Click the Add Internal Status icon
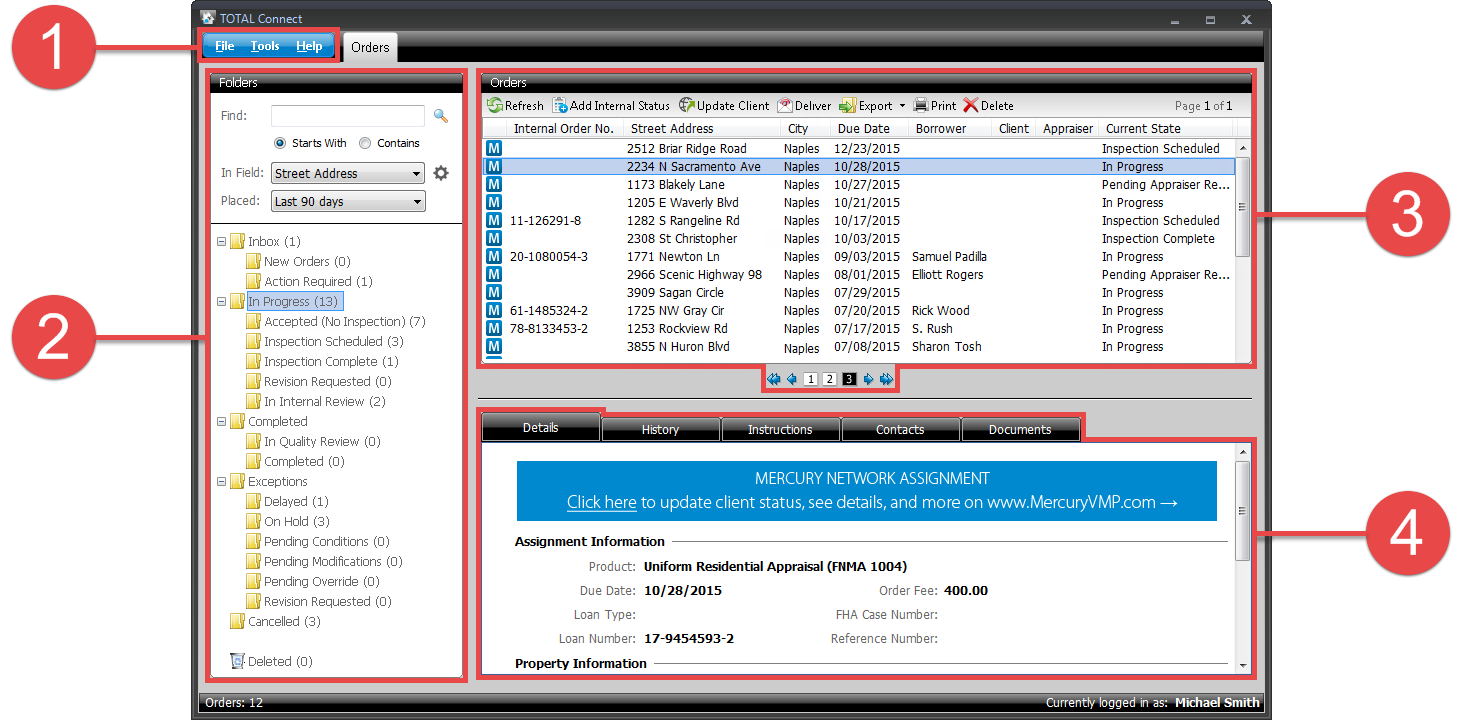 (x=560, y=105)
